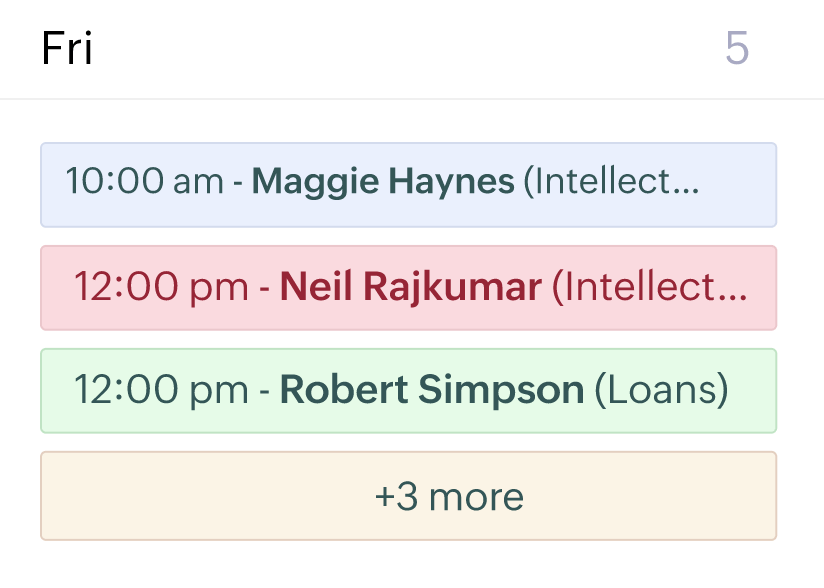Click blank header space between Fri and 5
The width and height of the screenshot is (824, 588).
coord(400,49)
